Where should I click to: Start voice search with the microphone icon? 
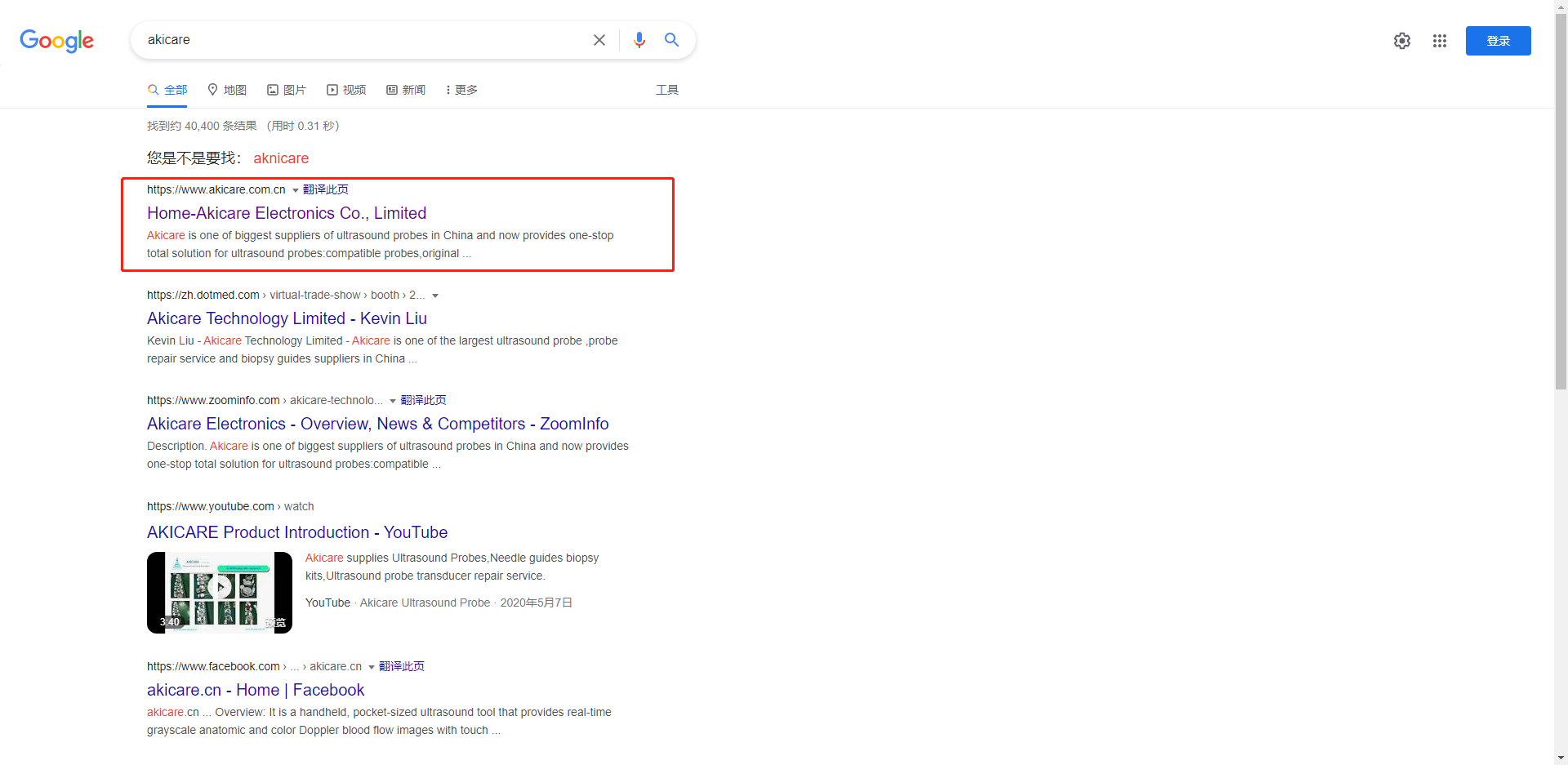(x=639, y=40)
